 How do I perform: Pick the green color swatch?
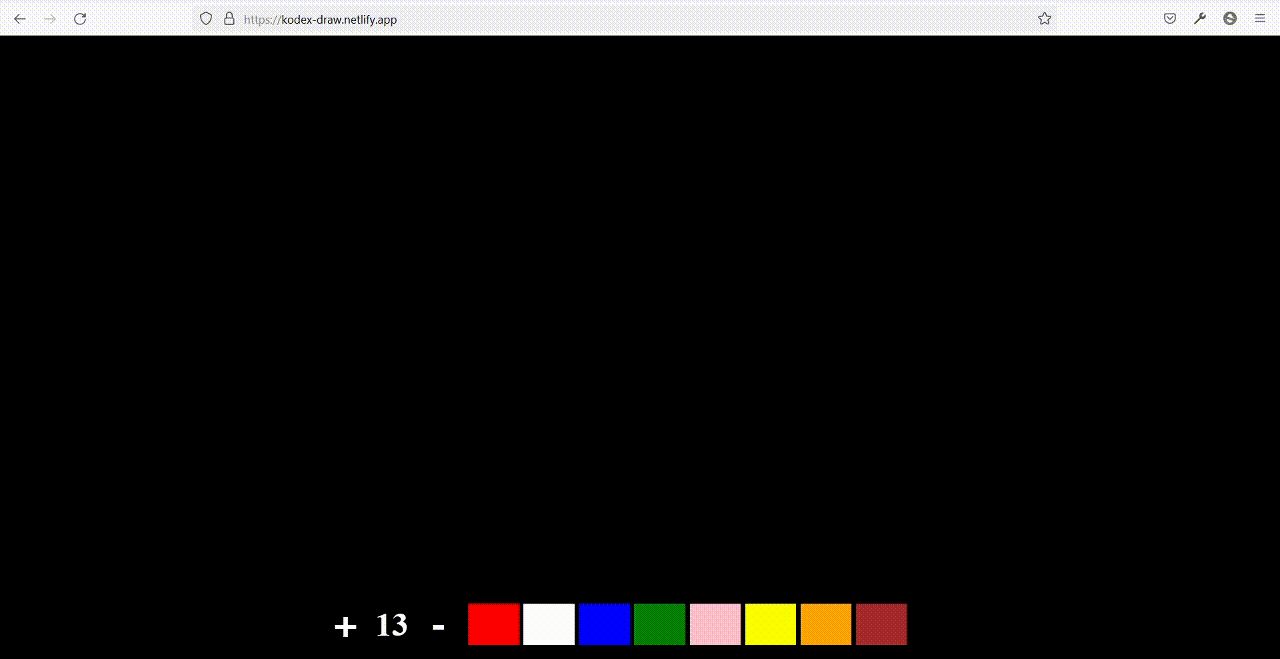[x=660, y=624]
